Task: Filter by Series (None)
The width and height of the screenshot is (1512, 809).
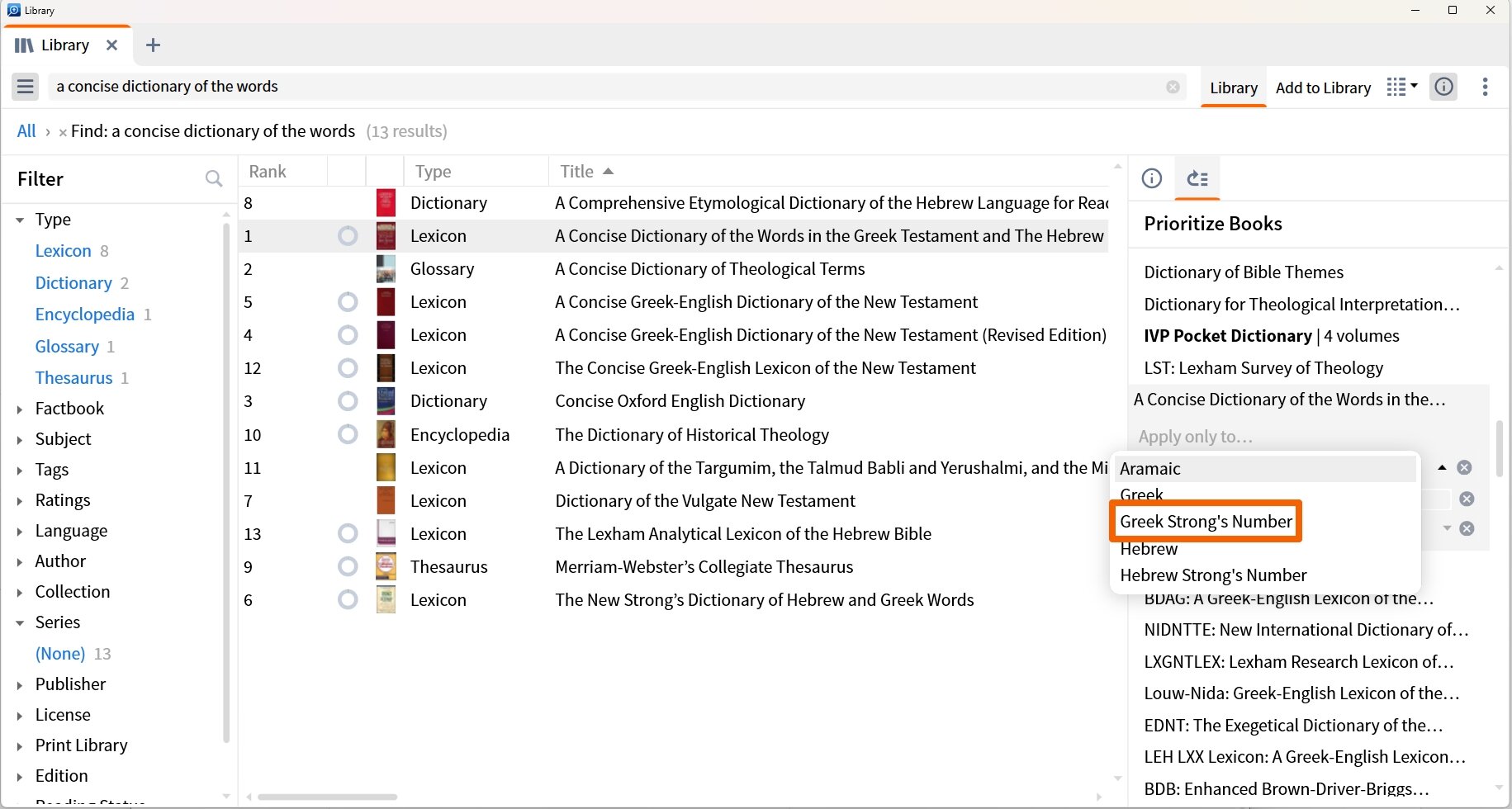Action: tap(60, 654)
